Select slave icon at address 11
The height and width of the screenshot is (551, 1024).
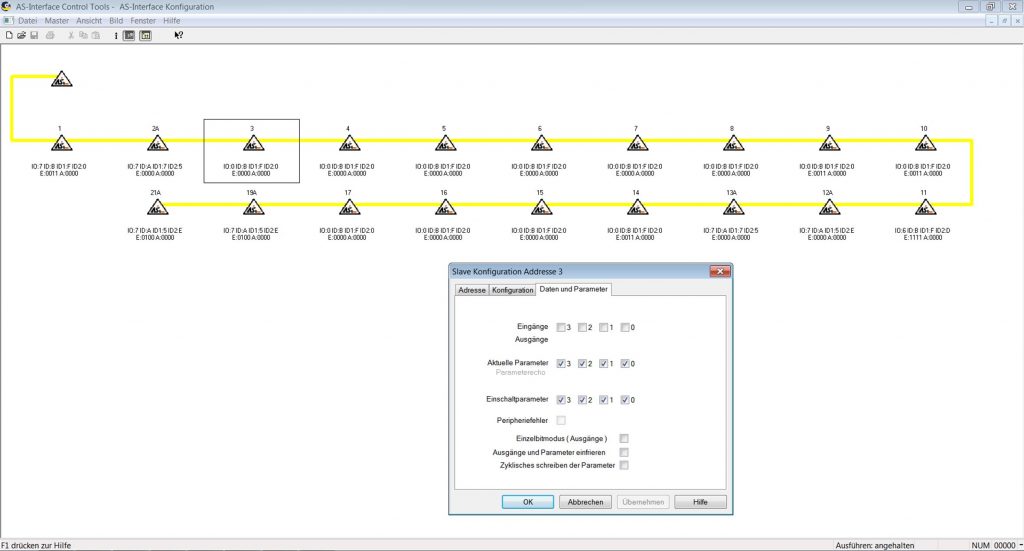tap(924, 208)
